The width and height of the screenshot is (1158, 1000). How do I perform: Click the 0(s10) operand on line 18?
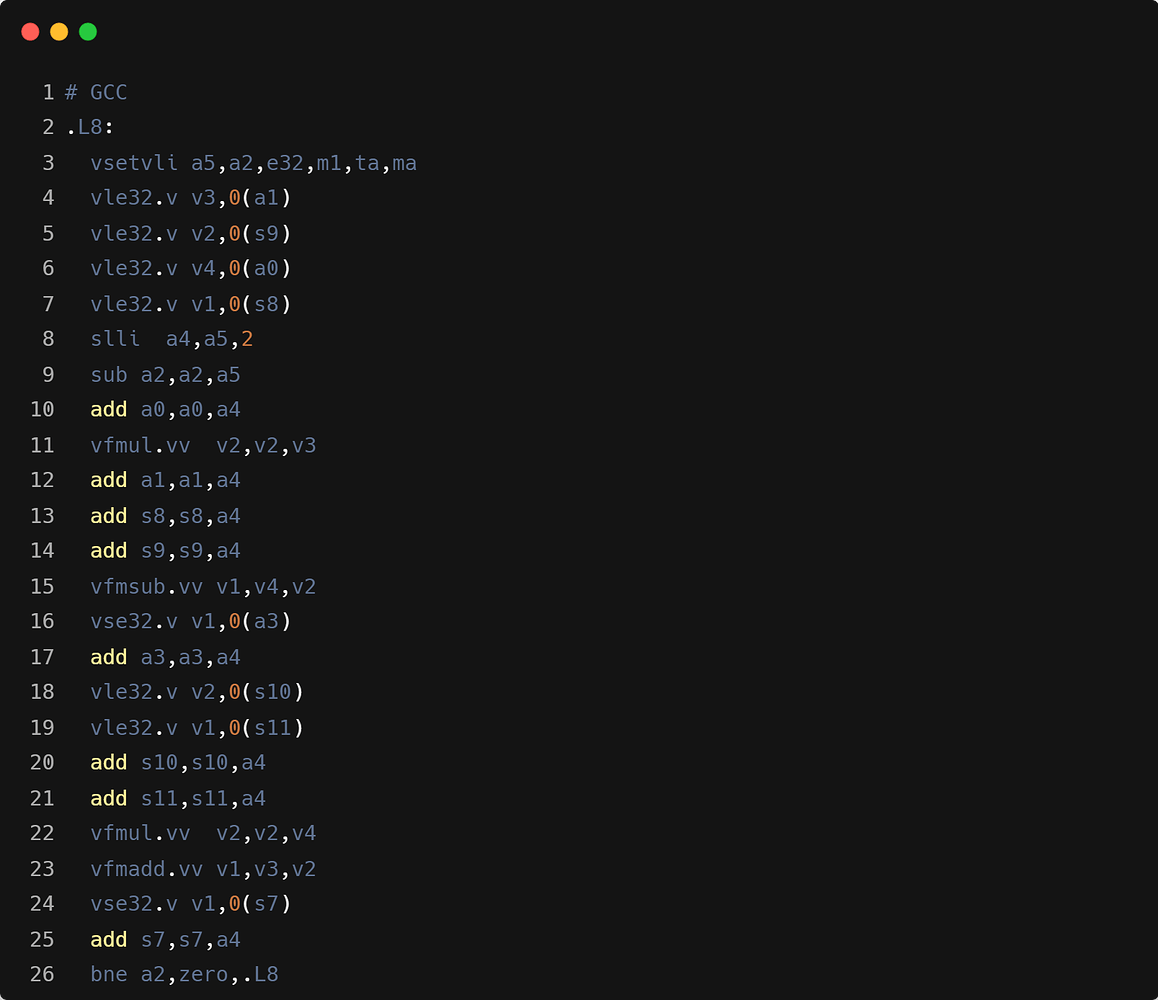(266, 692)
